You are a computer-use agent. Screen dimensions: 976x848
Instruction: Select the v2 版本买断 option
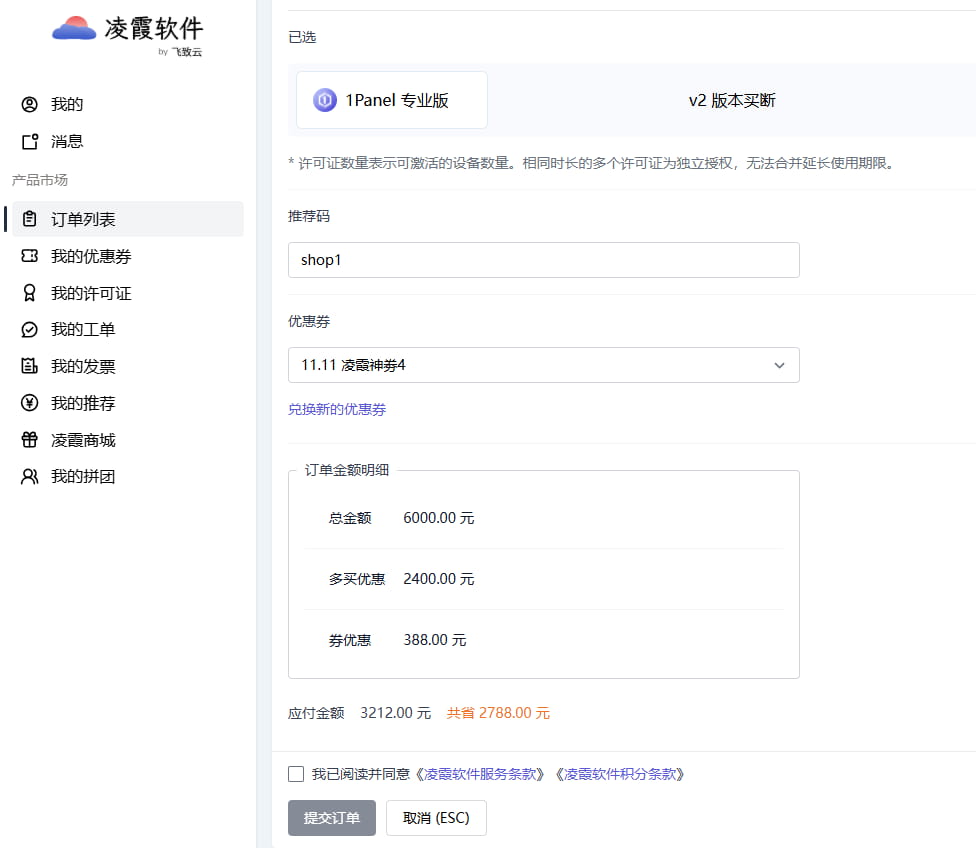pyautogui.click(x=731, y=100)
